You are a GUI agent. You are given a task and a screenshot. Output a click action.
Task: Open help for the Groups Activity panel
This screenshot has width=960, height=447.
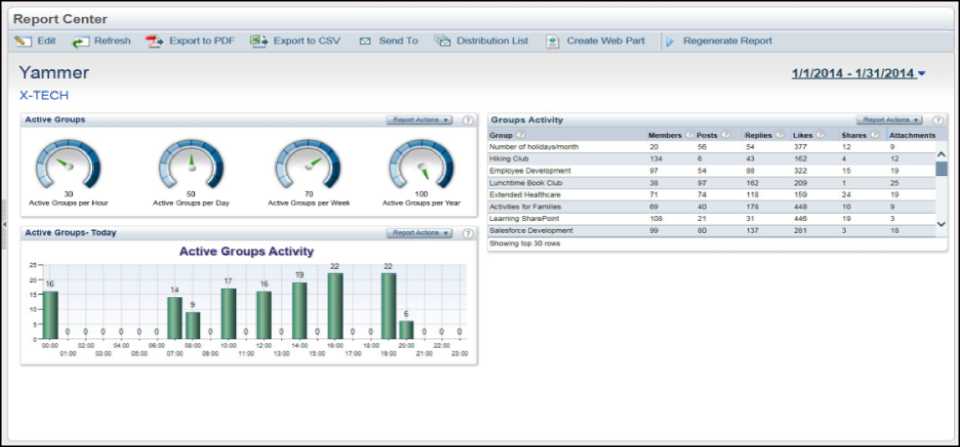click(937, 120)
